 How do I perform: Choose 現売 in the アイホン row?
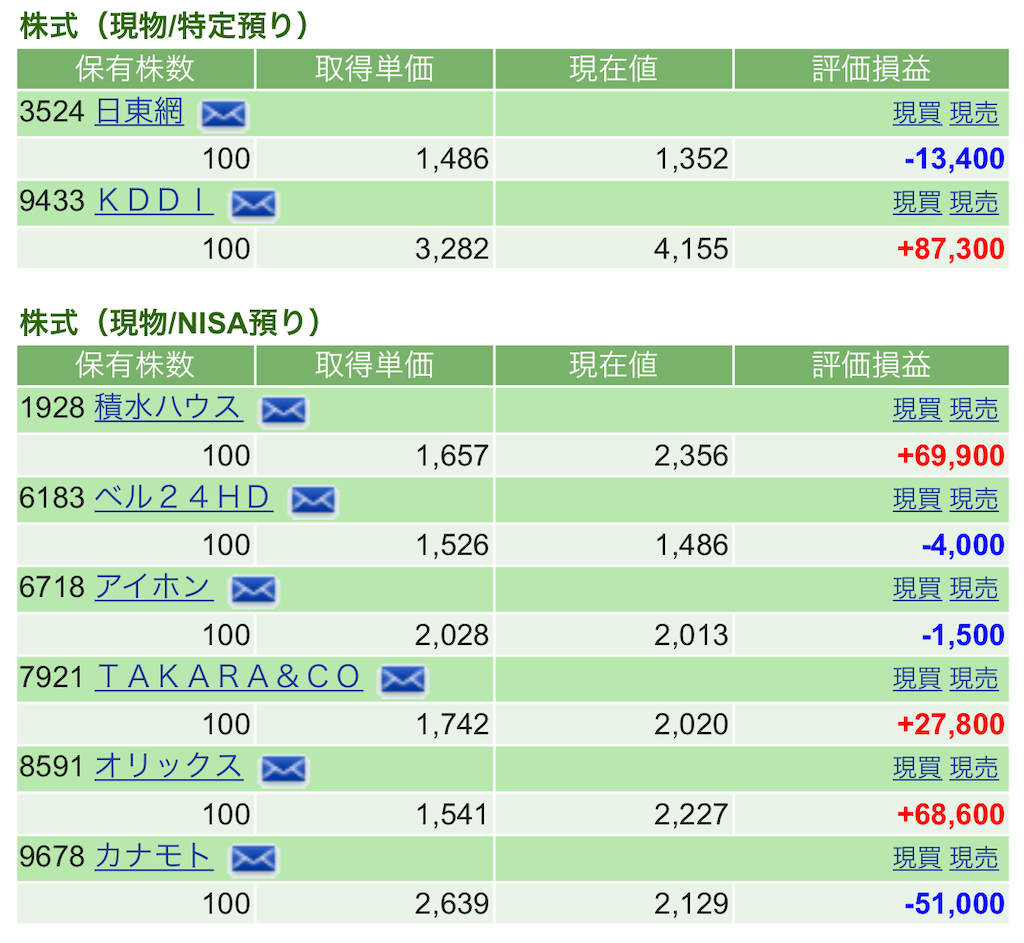click(974, 589)
